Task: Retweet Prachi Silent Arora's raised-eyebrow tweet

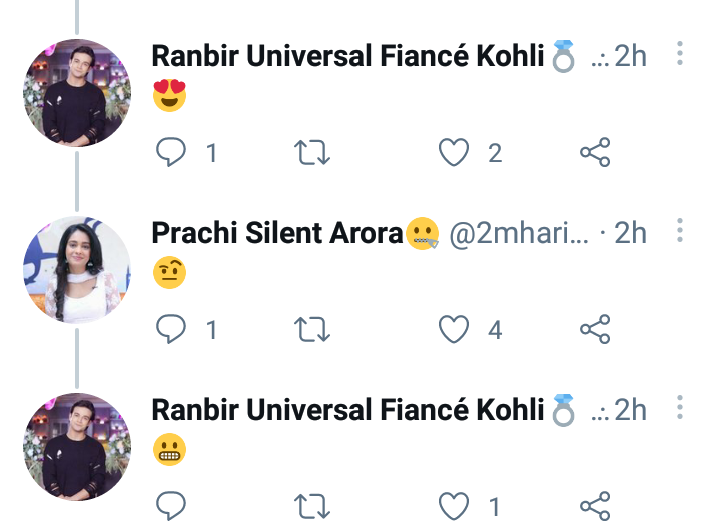Action: pos(312,329)
